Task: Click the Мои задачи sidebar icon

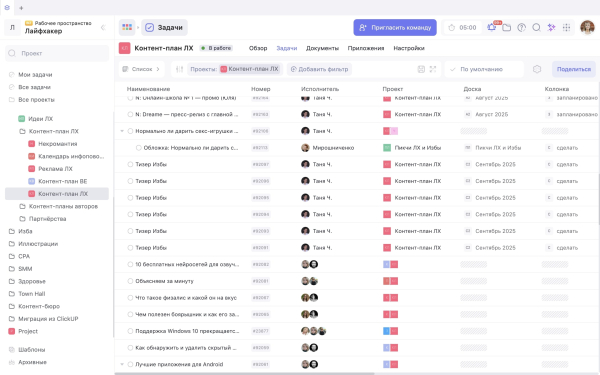Action: tap(11, 75)
